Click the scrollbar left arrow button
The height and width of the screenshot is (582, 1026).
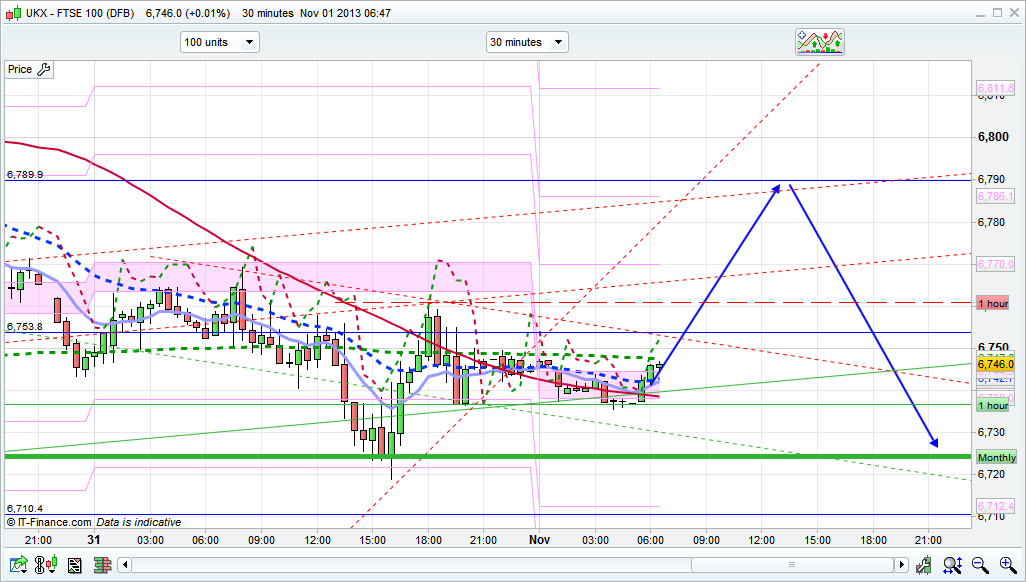[125, 566]
